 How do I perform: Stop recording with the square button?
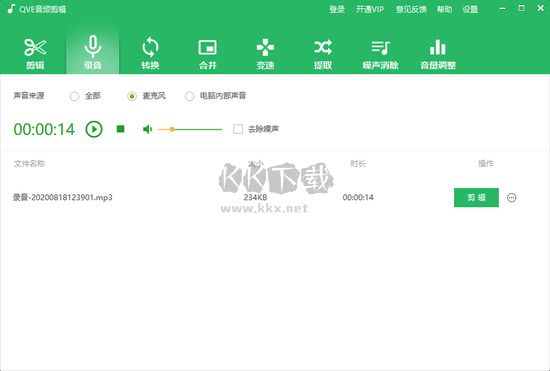click(120, 129)
